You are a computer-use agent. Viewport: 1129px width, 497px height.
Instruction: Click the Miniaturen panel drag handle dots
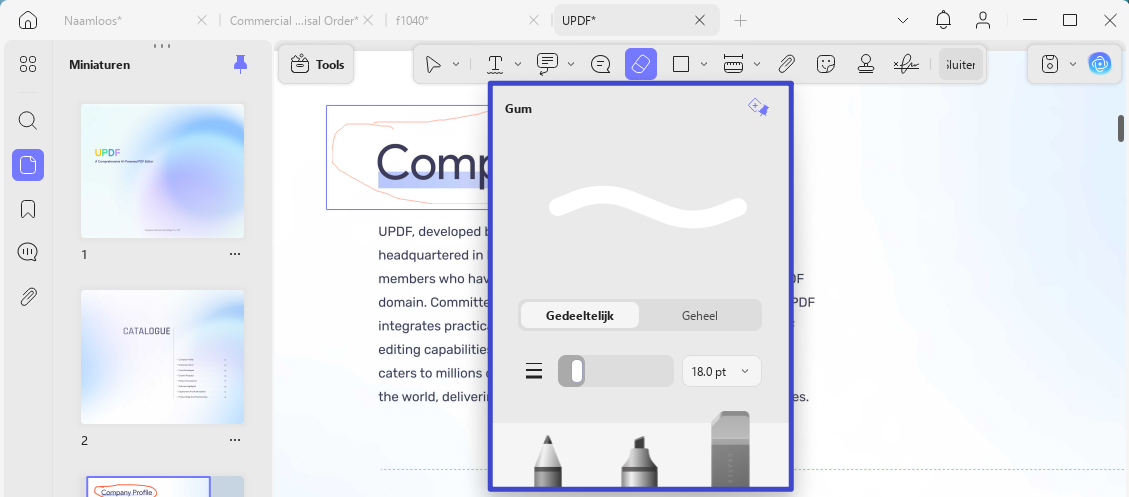pos(162,45)
